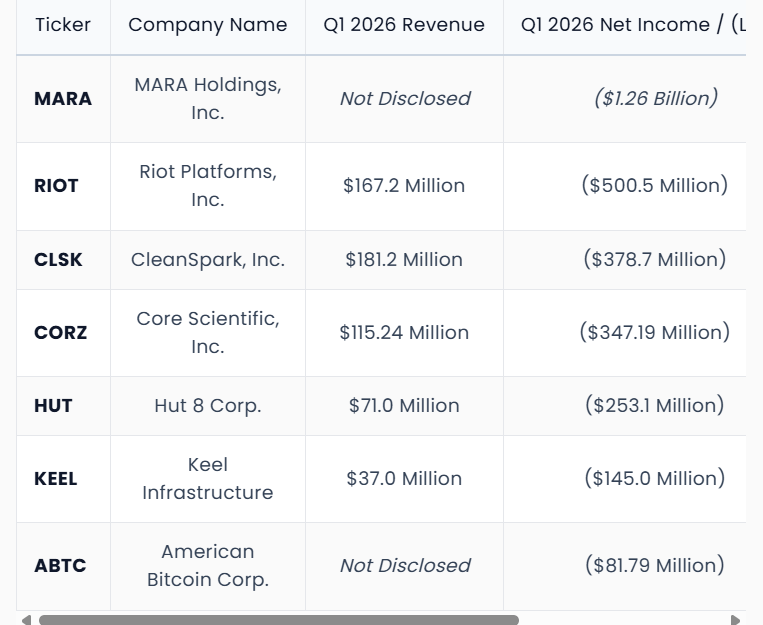Click the Ticker column header
This screenshot has width=763, height=625.
coord(63,25)
